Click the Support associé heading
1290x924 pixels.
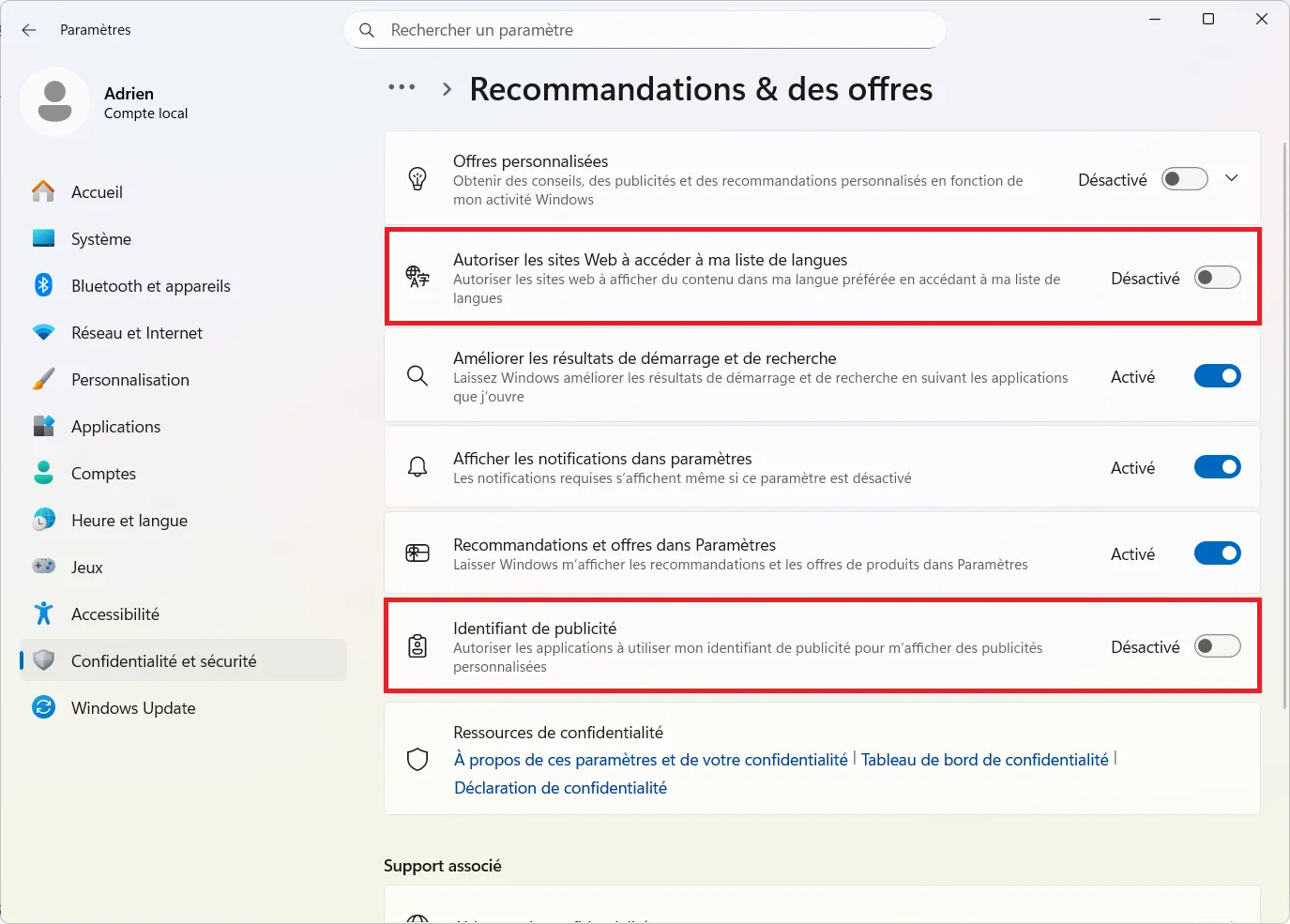pos(443,866)
